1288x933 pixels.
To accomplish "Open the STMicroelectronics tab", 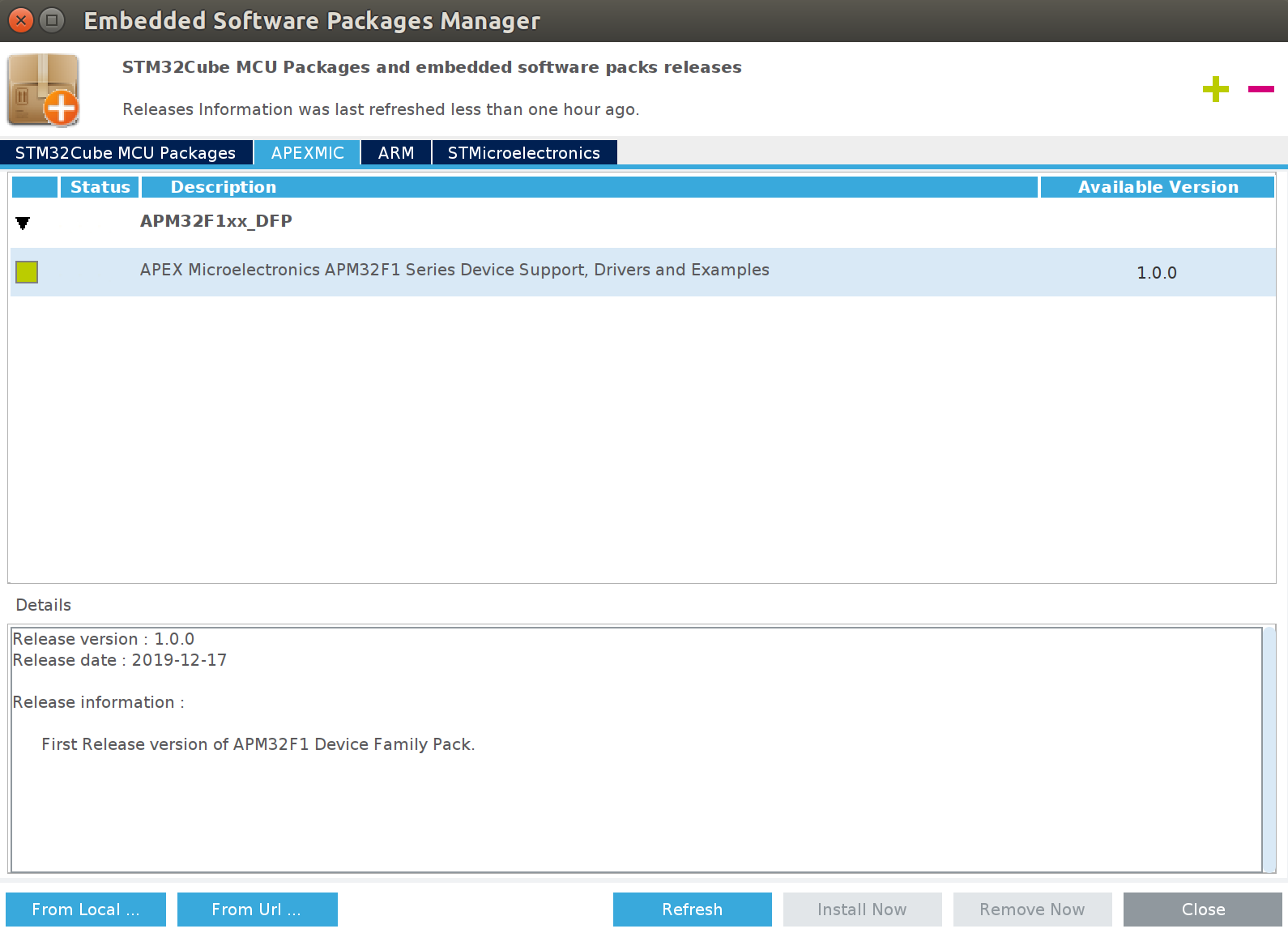I will (x=524, y=152).
